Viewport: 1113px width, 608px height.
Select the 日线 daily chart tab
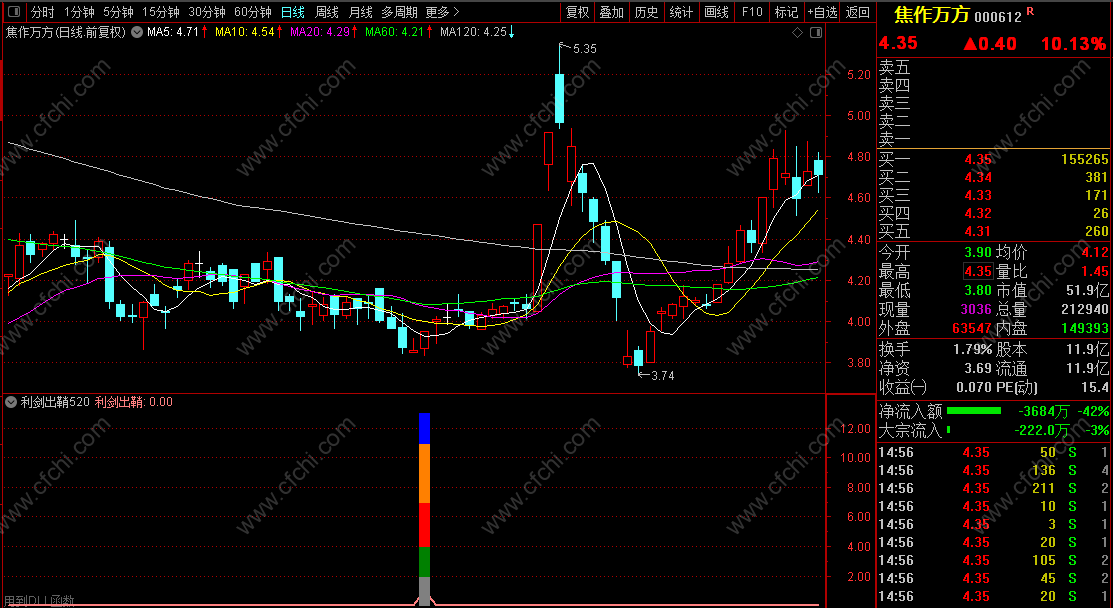click(x=292, y=12)
